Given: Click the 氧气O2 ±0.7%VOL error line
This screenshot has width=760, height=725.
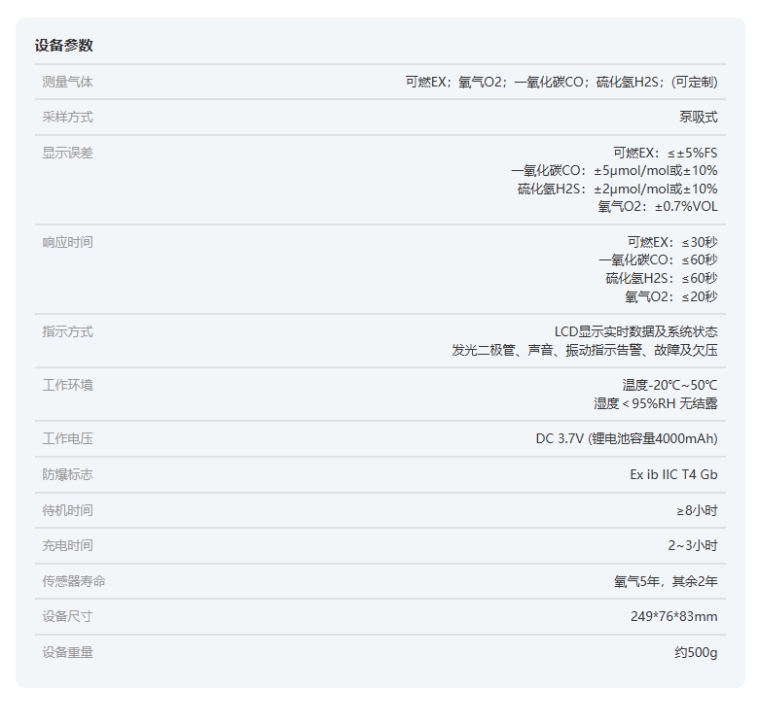Looking at the screenshot, I should 657,207.
